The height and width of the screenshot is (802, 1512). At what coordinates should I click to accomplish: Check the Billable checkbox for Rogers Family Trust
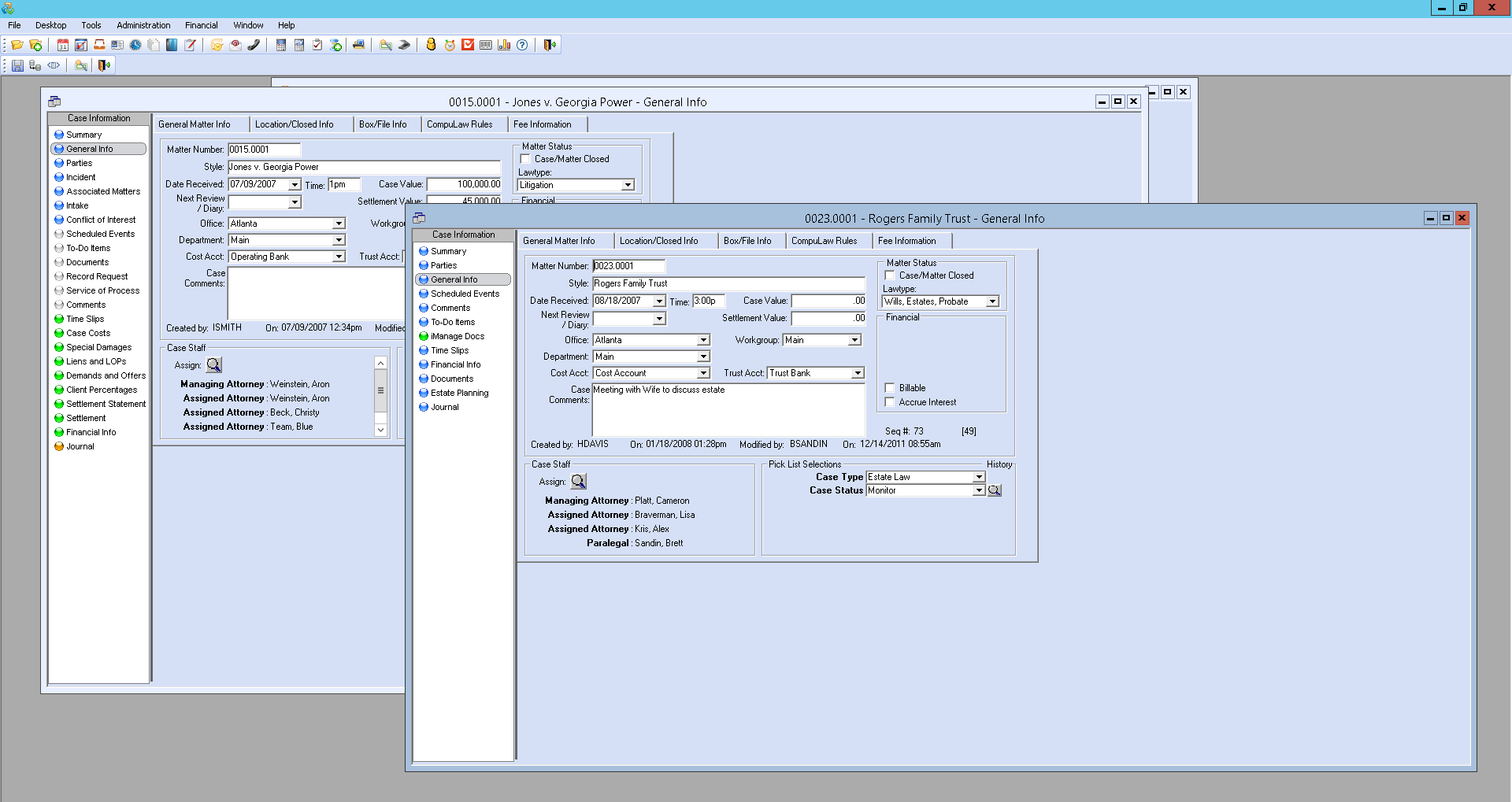pyautogui.click(x=890, y=387)
